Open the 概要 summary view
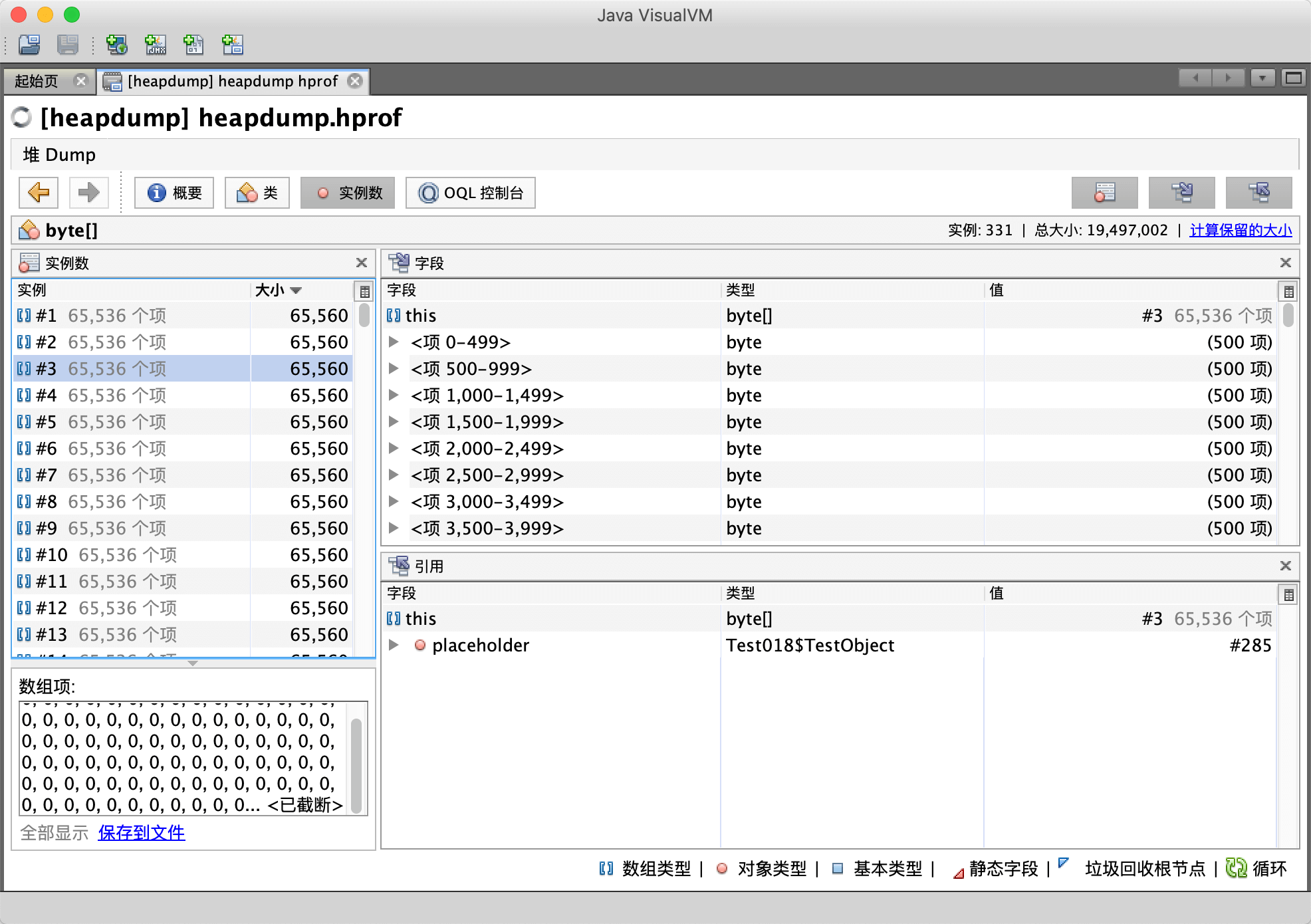 [174, 193]
